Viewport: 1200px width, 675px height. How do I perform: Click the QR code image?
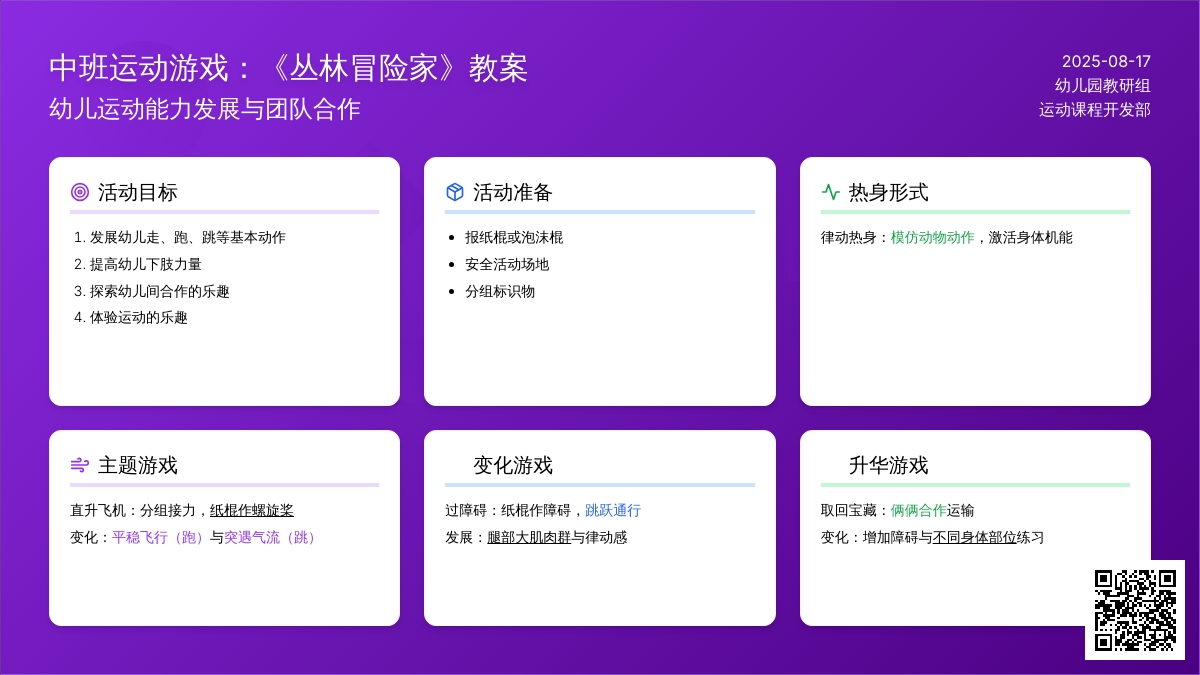click(x=1135, y=610)
